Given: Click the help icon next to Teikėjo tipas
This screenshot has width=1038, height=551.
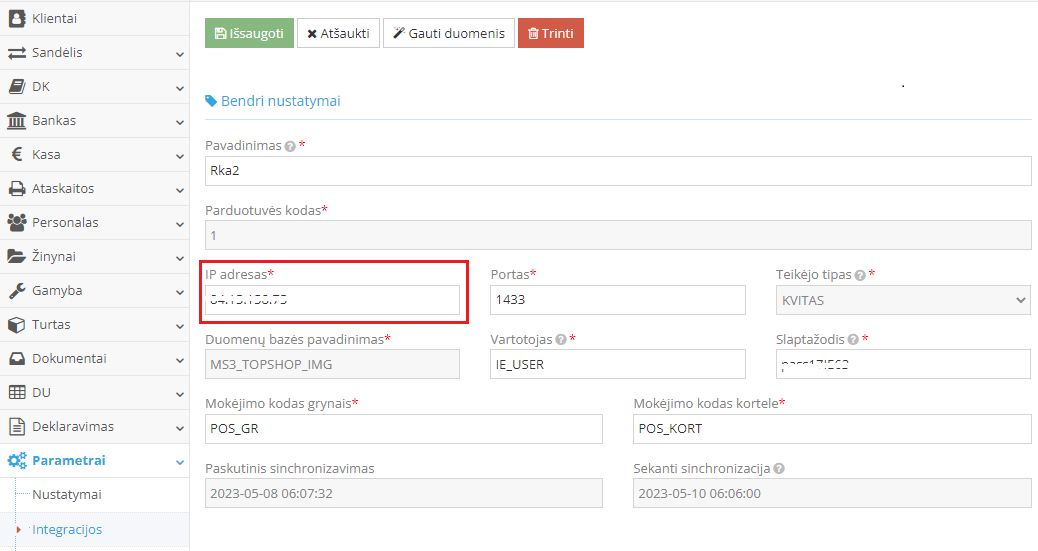Looking at the screenshot, I should (860, 276).
